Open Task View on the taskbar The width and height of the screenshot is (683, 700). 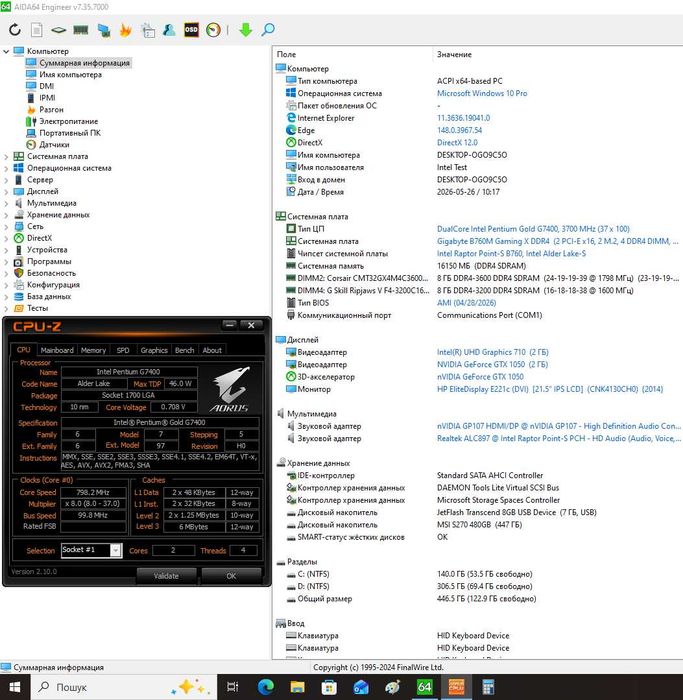(x=233, y=687)
